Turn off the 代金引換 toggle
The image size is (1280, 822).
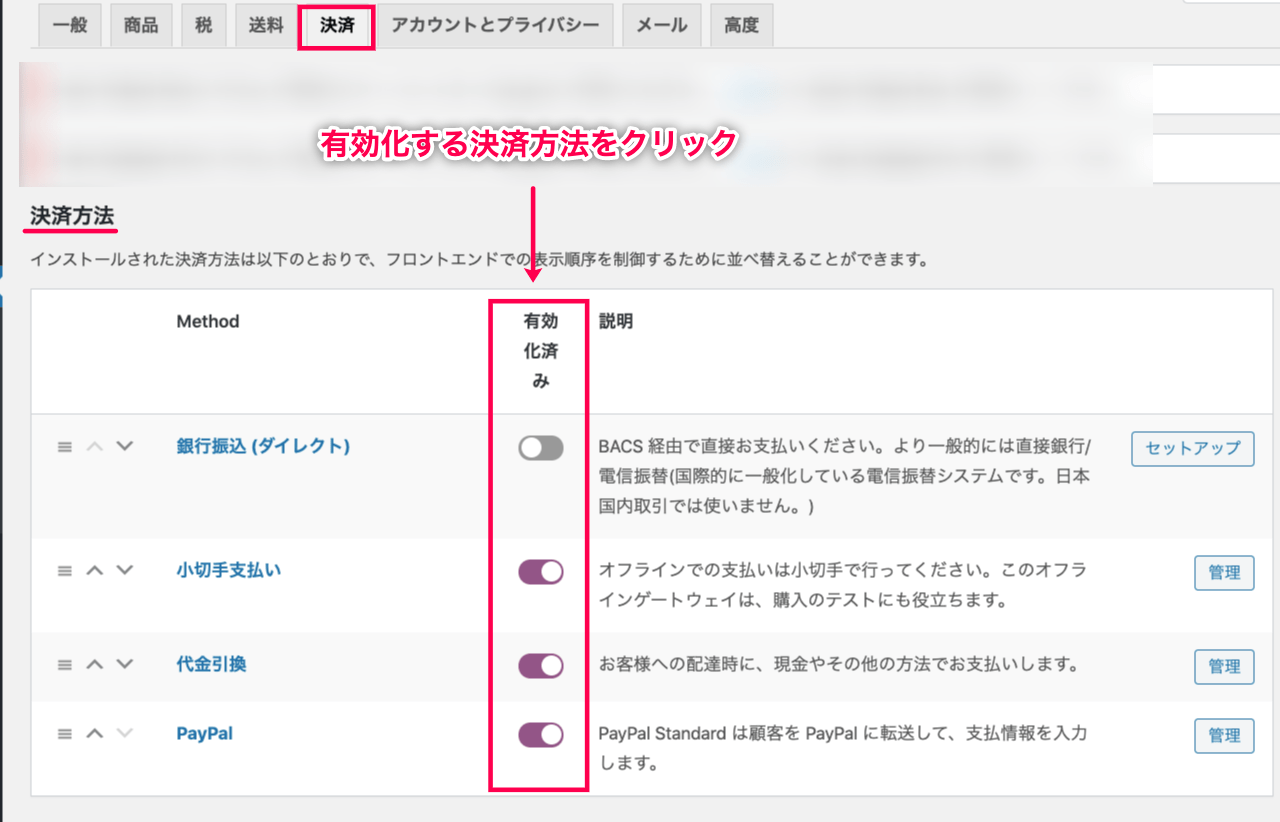click(540, 666)
